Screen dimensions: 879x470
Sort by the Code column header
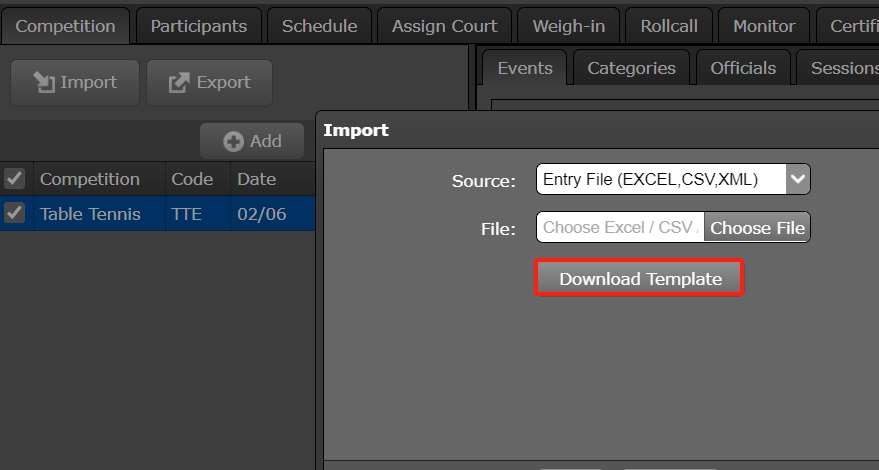click(x=192, y=179)
